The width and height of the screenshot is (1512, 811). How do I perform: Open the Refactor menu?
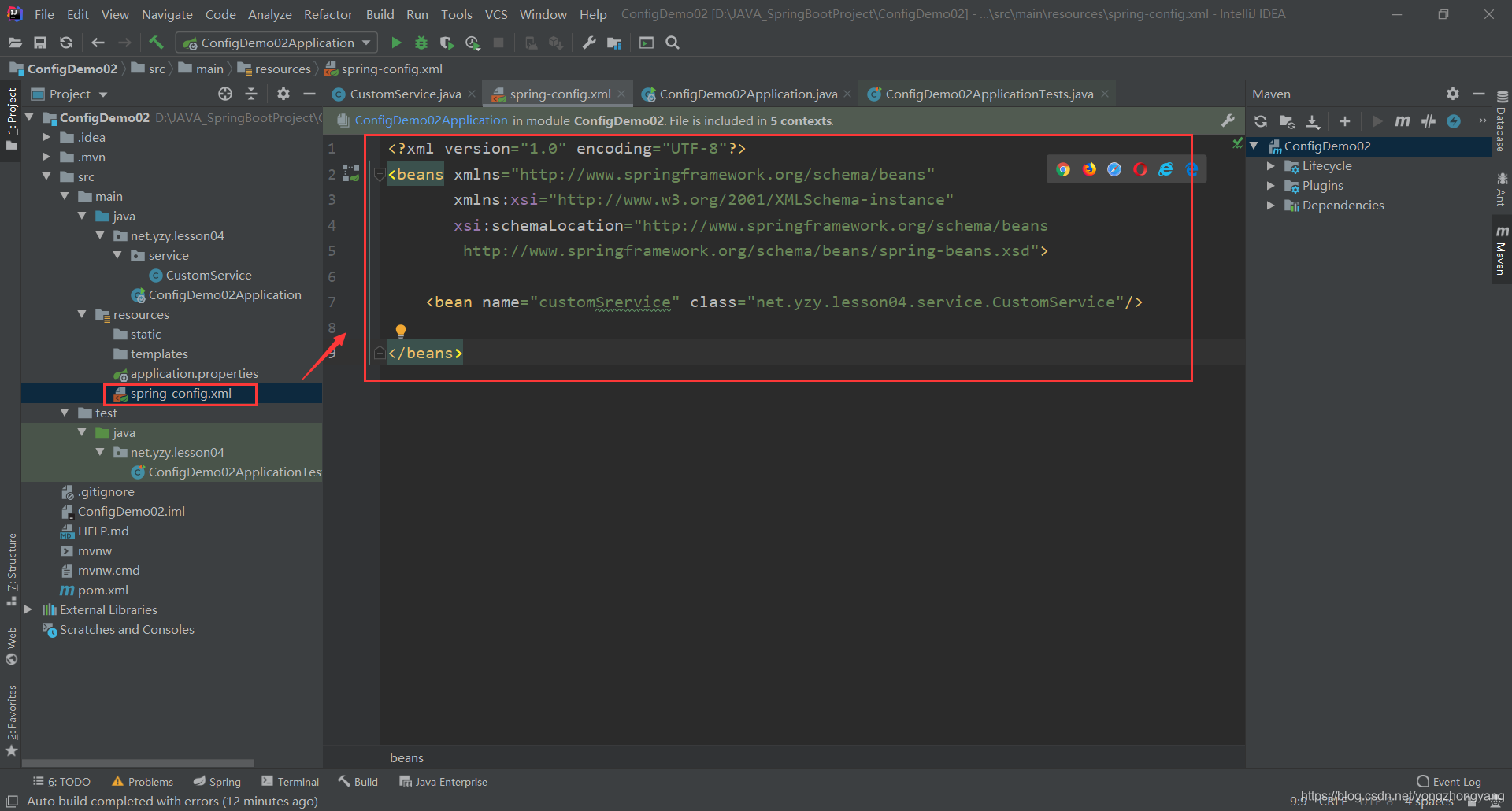coord(328,14)
